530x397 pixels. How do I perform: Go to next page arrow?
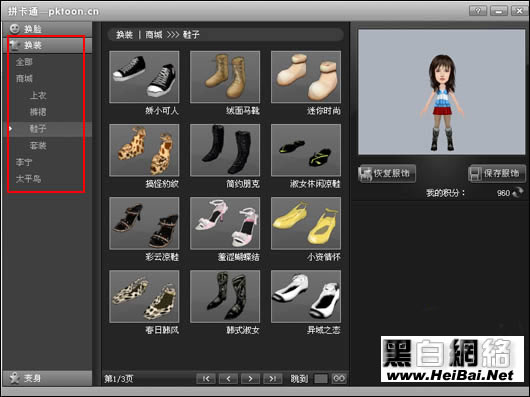click(x=250, y=379)
